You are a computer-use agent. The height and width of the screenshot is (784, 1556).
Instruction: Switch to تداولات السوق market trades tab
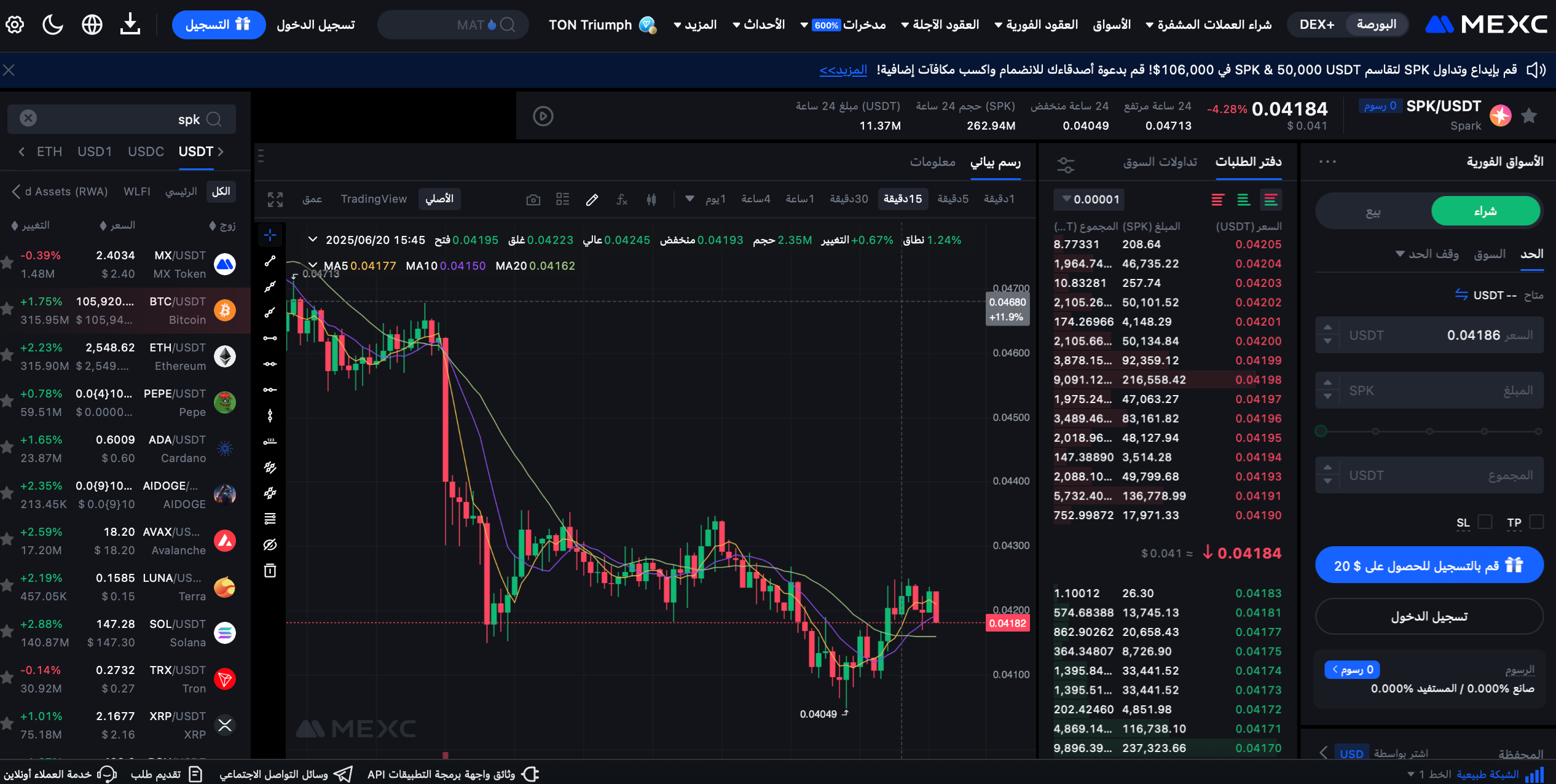pyautogui.click(x=1160, y=162)
